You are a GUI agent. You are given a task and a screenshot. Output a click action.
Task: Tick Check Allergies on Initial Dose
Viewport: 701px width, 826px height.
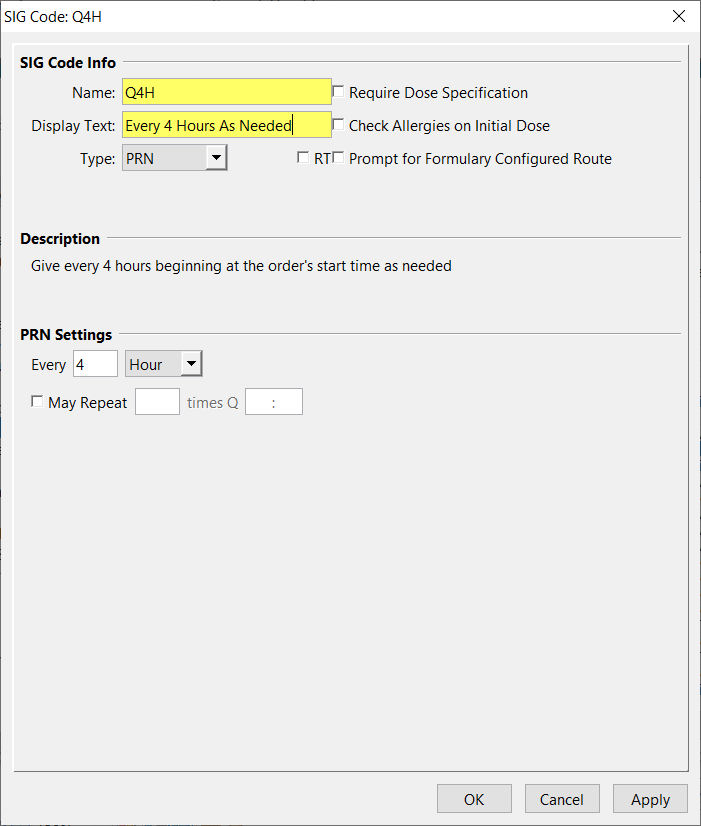click(338, 125)
